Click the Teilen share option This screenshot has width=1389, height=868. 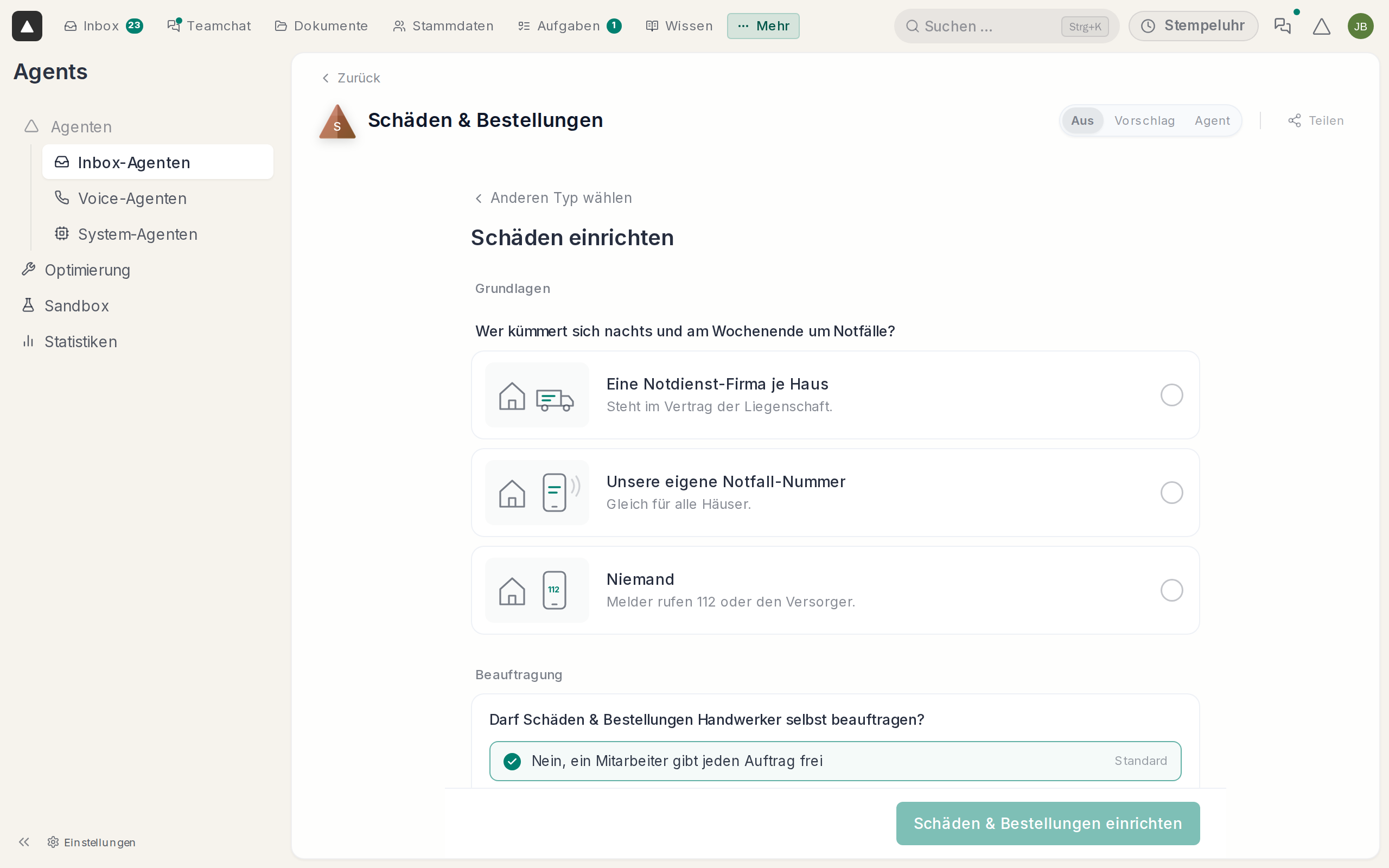[x=1316, y=120]
